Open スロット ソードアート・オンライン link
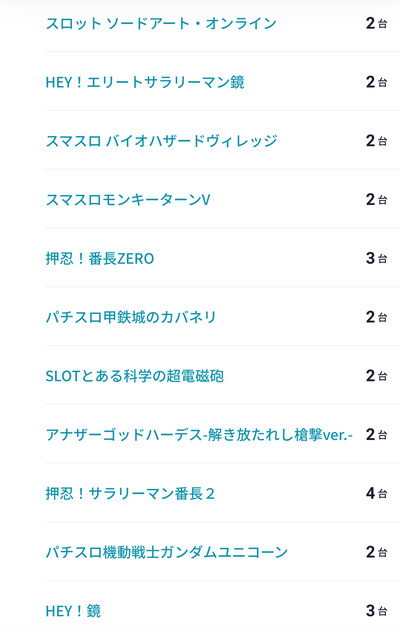The width and height of the screenshot is (400, 632). point(161,23)
